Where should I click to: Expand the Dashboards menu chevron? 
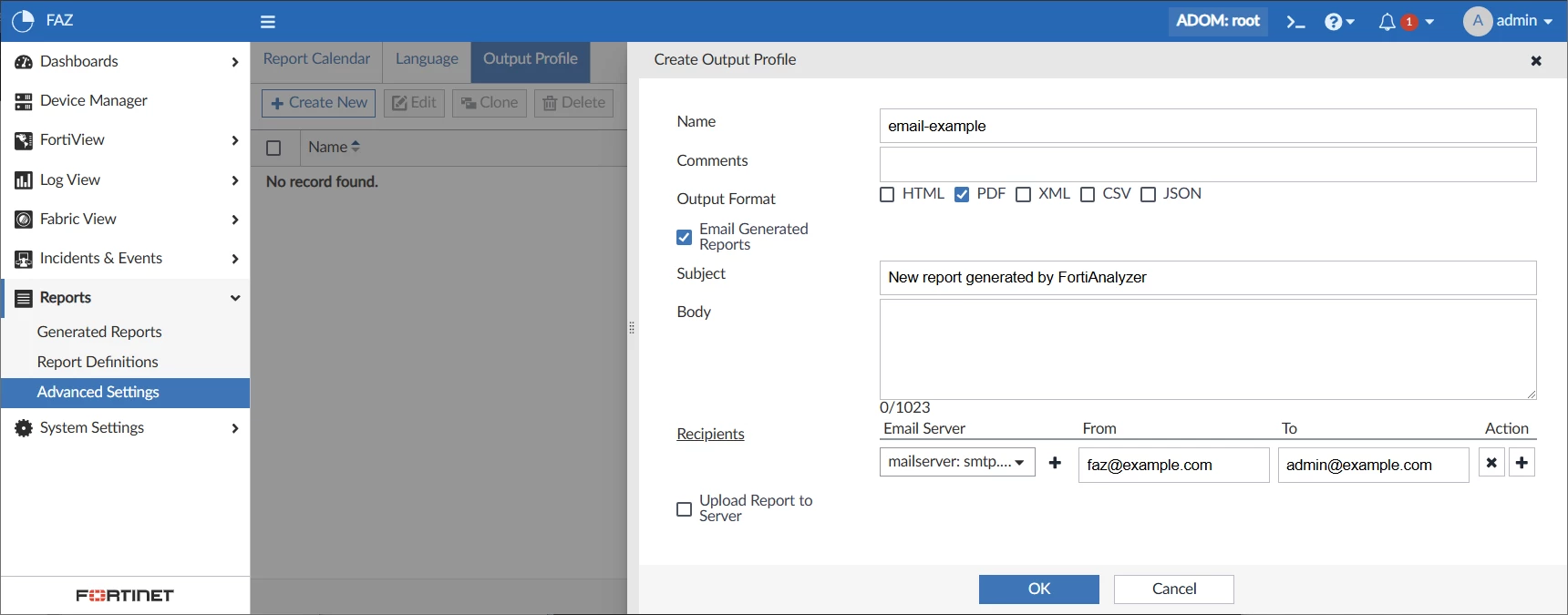pyautogui.click(x=235, y=62)
